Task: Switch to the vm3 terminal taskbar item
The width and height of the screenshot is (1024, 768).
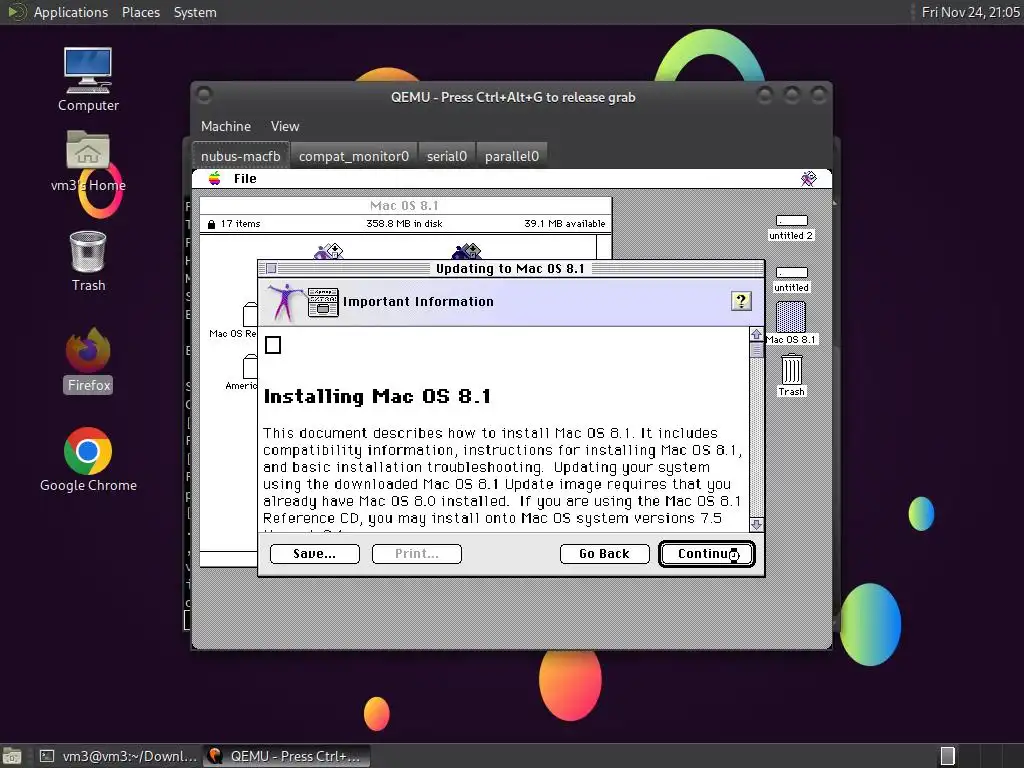Action: click(x=118, y=756)
